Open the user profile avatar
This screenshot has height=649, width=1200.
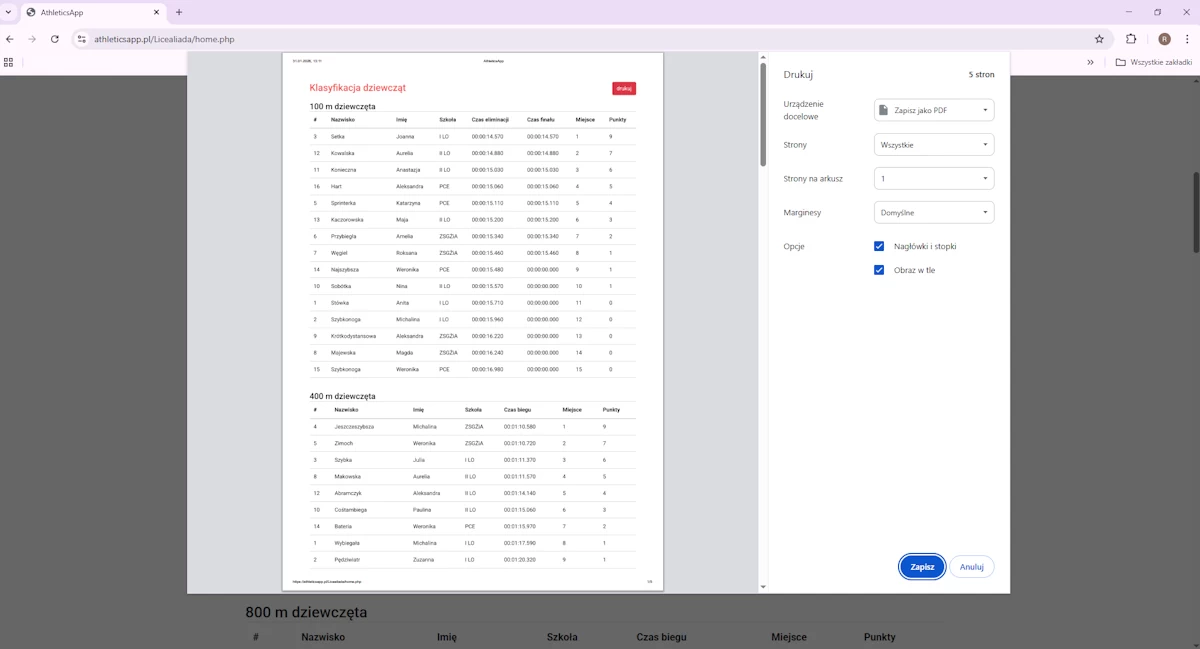tap(1164, 39)
